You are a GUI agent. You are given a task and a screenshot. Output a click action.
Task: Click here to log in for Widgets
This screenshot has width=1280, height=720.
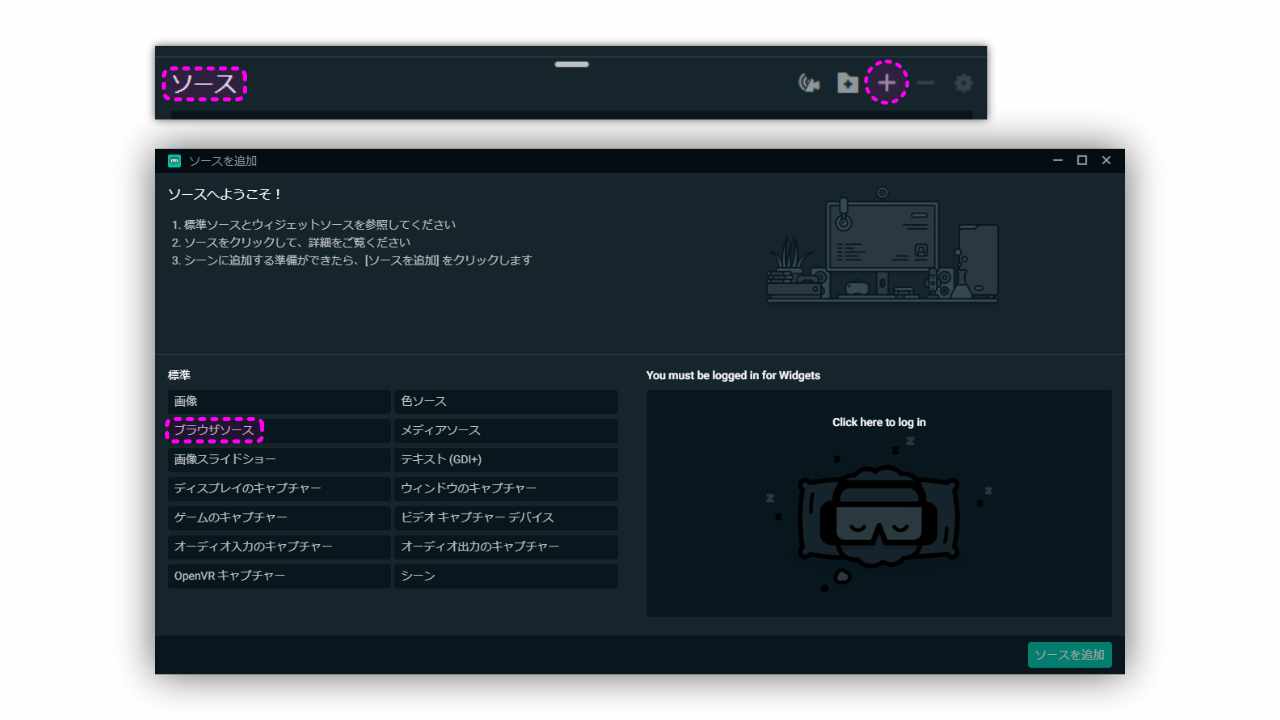tap(879, 421)
